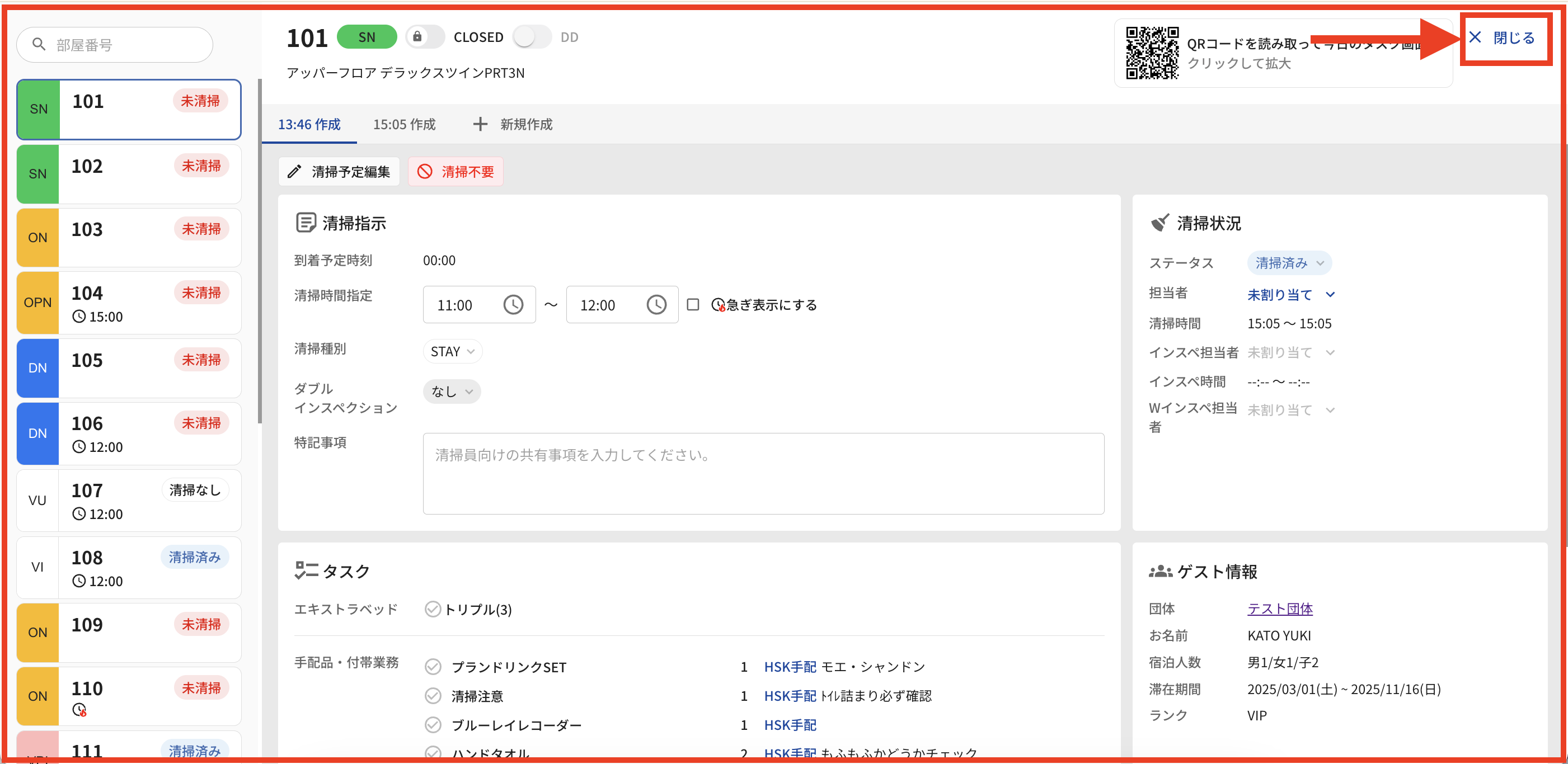This screenshot has height=764, width=1568.
Task: Click clock icon in 11:00 start time field
Action: [513, 305]
